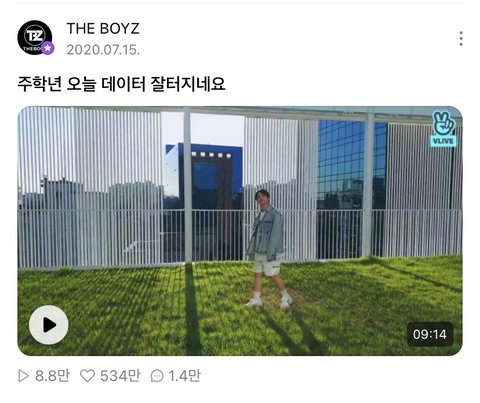Select the 534만 likes count
Screen dimensions: 480x403
pos(120,376)
